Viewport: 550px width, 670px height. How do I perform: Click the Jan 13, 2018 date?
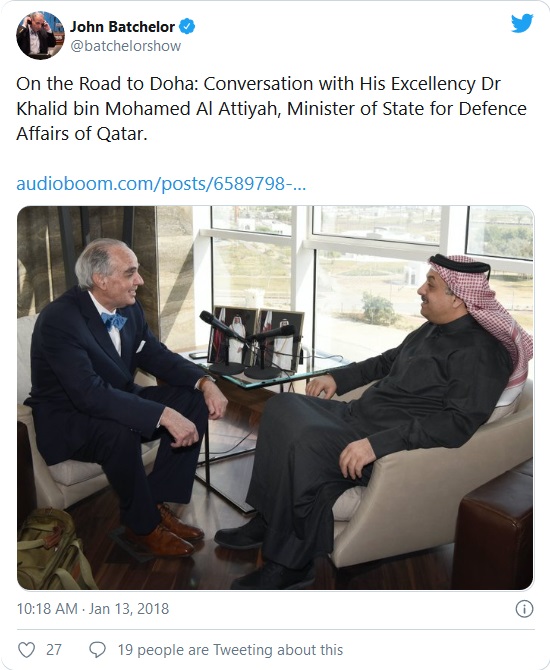click(129, 608)
